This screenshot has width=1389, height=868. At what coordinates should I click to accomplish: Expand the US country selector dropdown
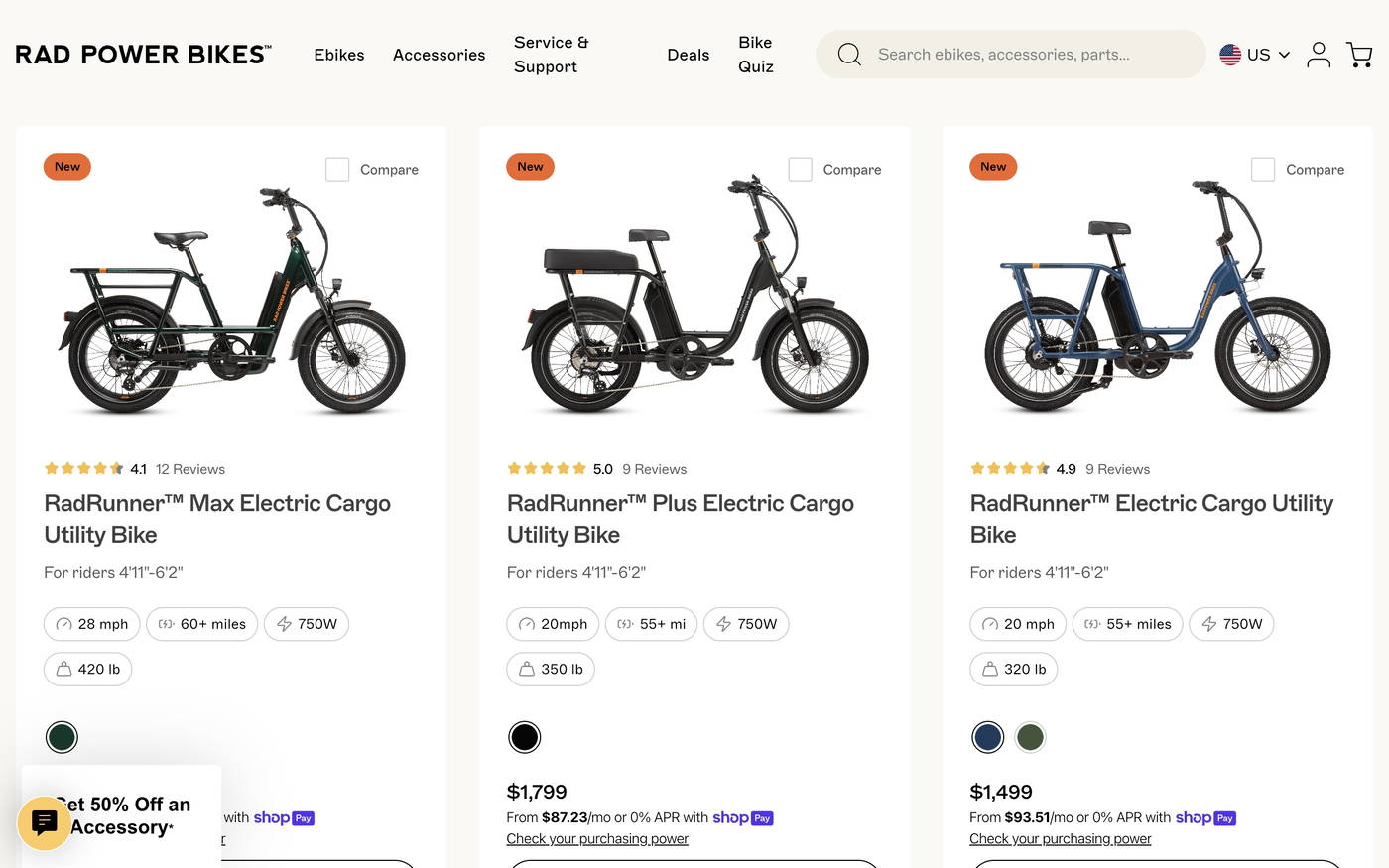tap(1254, 54)
